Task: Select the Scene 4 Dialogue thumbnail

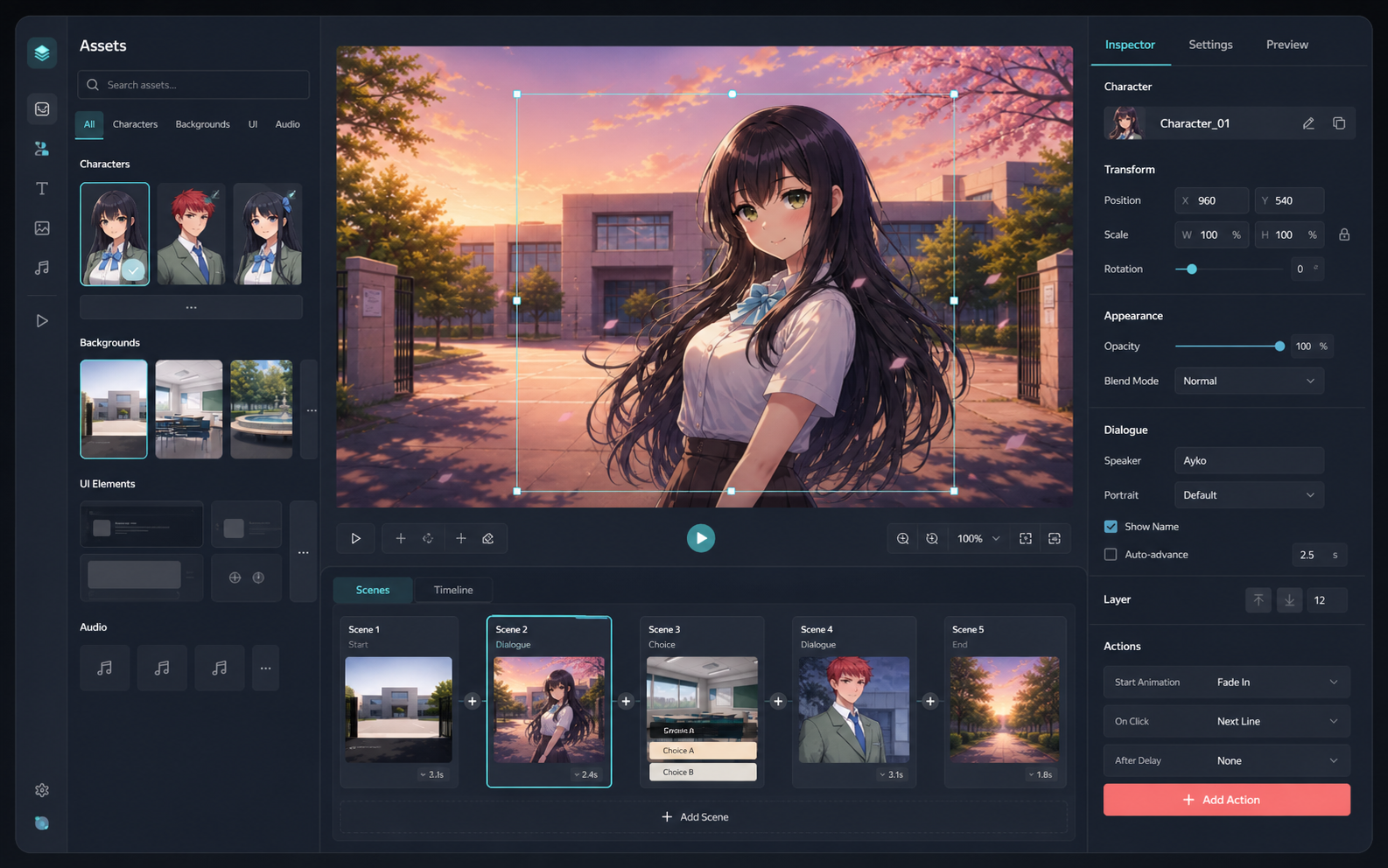Action: click(x=854, y=710)
